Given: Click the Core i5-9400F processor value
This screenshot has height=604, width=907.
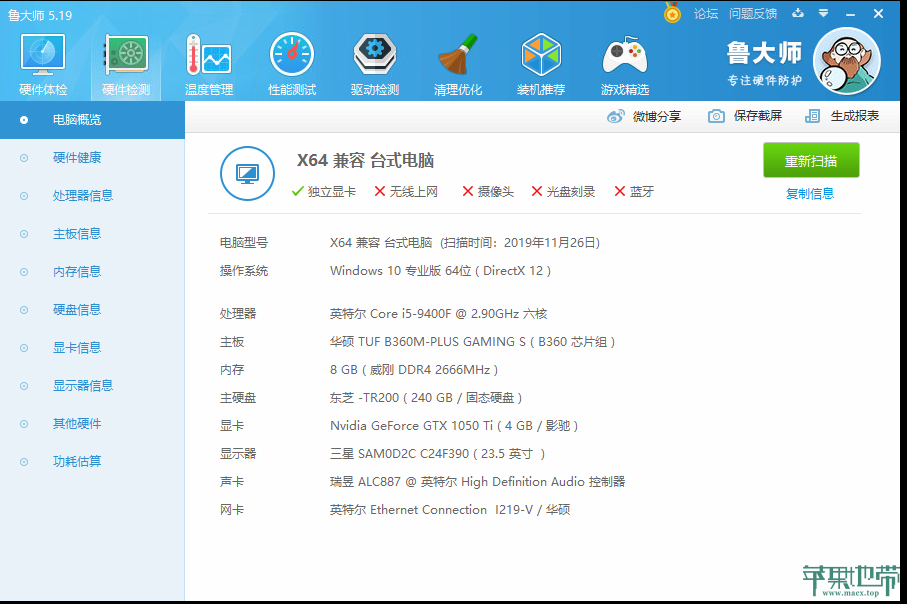Looking at the screenshot, I should coord(438,314).
